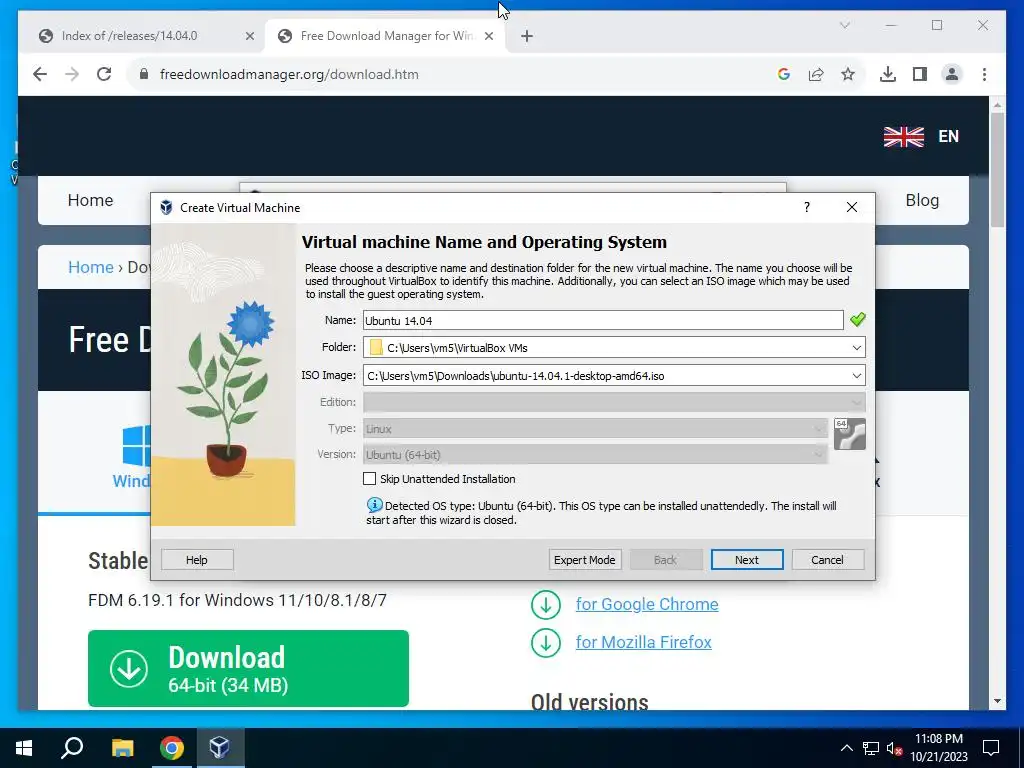The height and width of the screenshot is (768, 1024).
Task: Click the OS type 64-bit icon
Action: point(850,434)
